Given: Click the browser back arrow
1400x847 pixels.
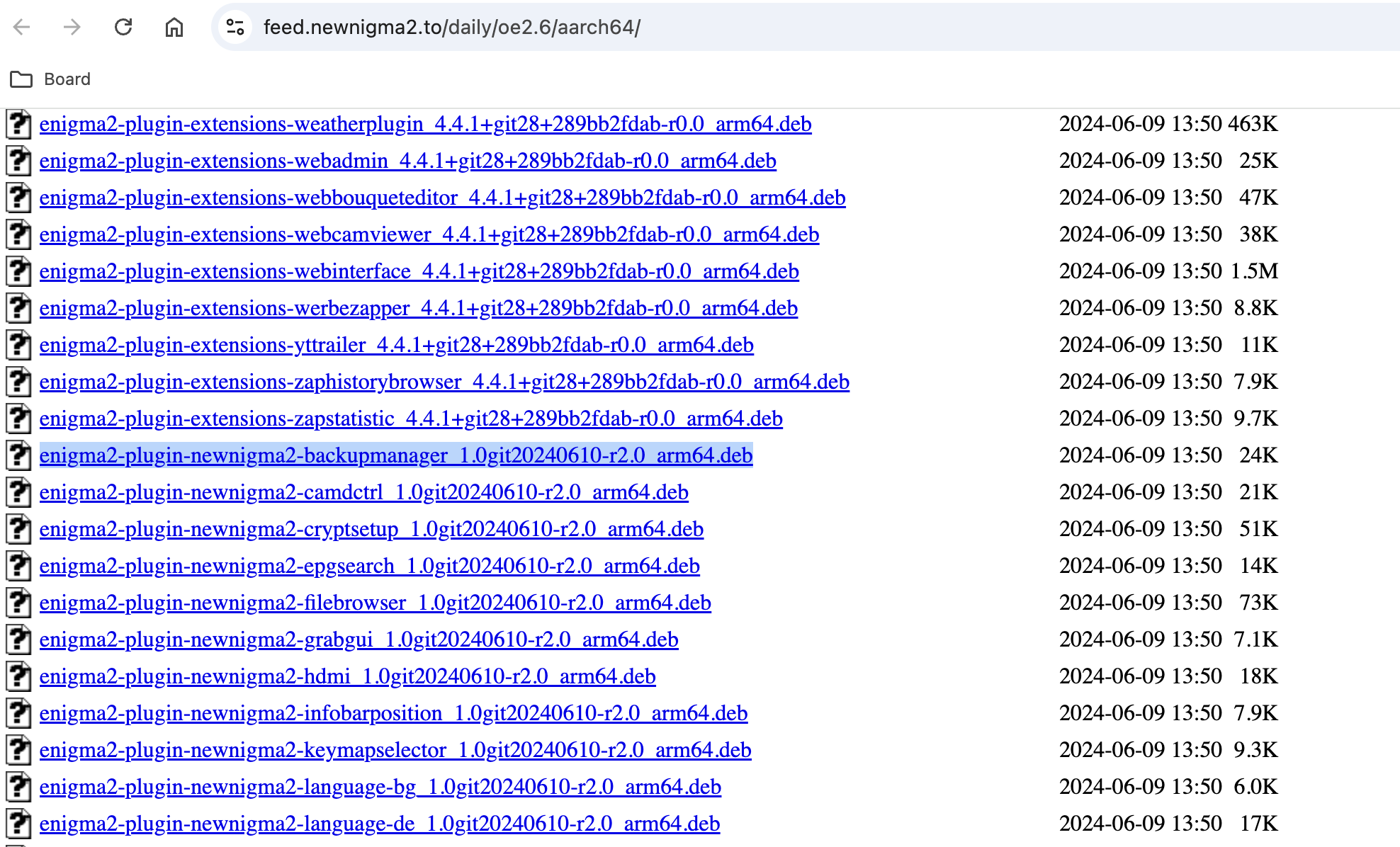Looking at the screenshot, I should tap(22, 28).
